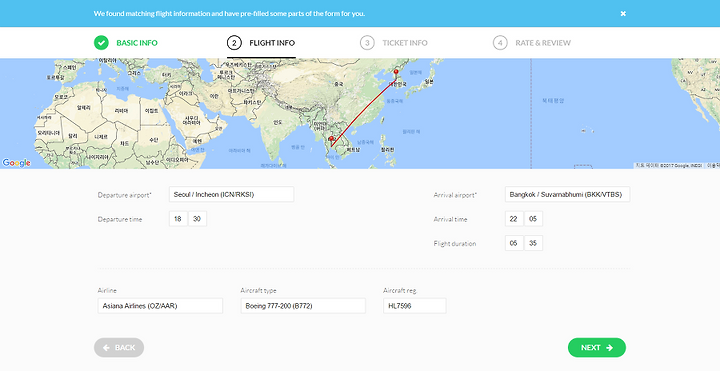Edit the Departure airport field
This screenshot has height=371, width=720.
point(231,194)
